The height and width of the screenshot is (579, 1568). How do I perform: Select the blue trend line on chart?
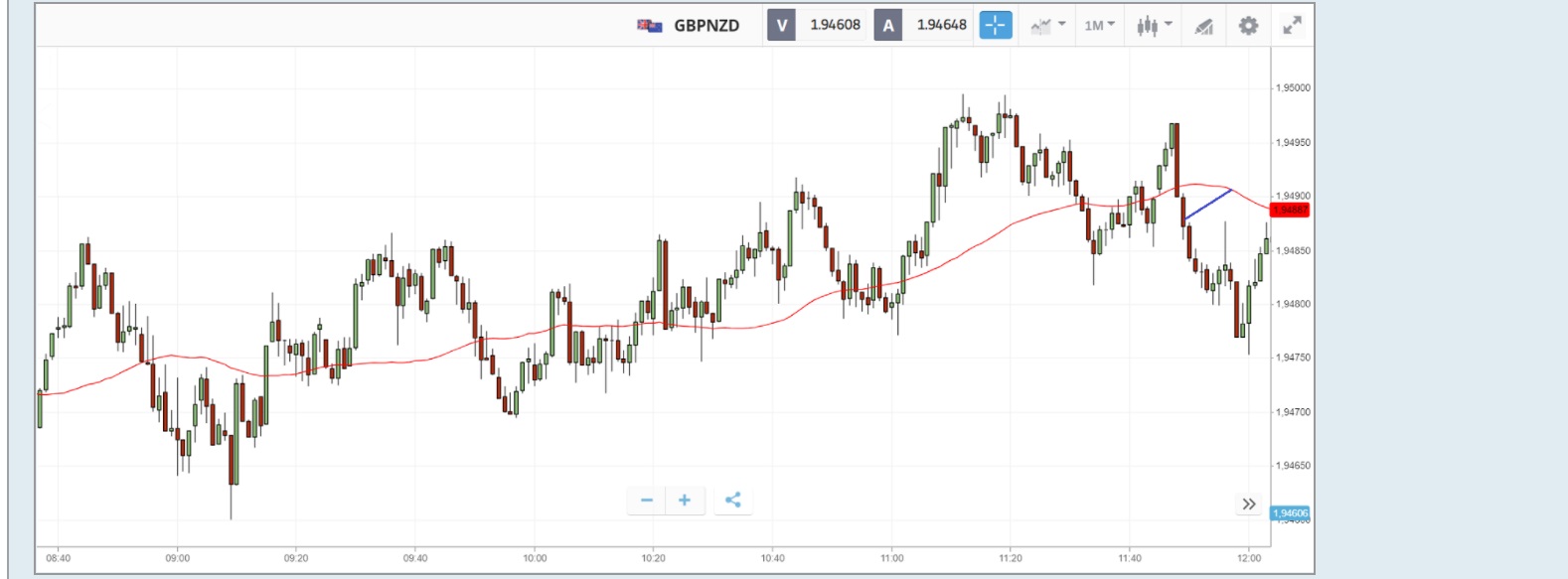click(1208, 204)
